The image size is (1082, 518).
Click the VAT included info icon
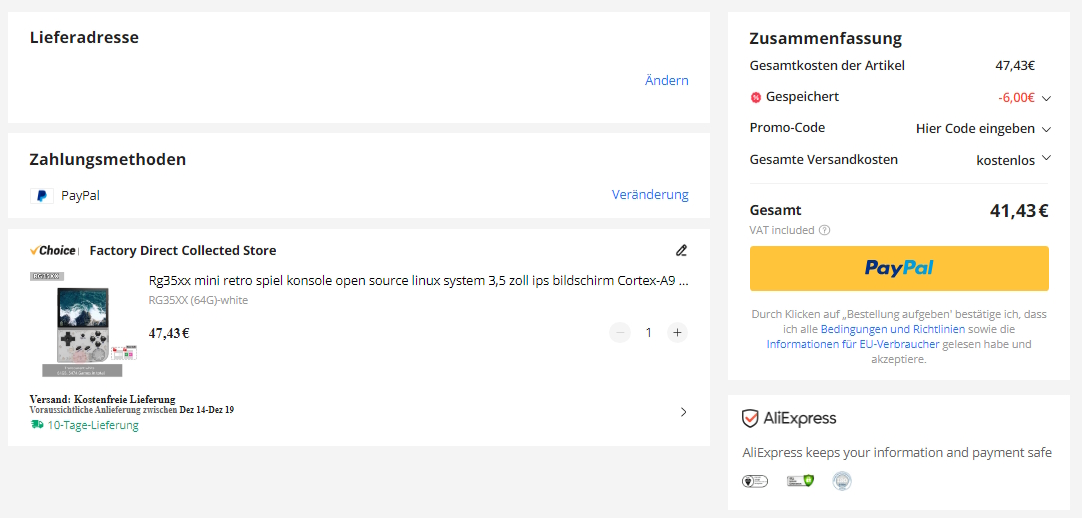tap(824, 230)
